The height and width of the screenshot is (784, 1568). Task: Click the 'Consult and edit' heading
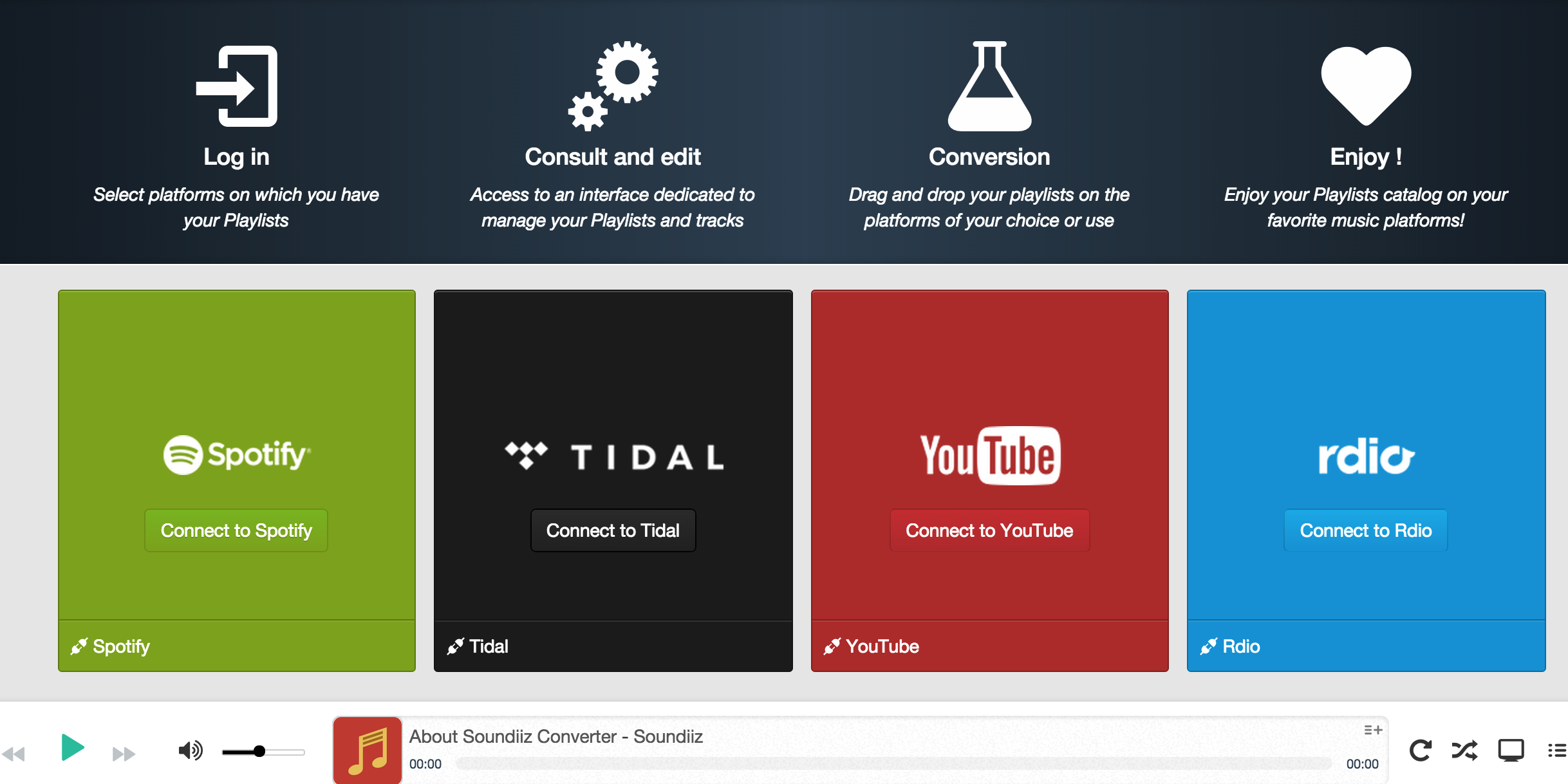(613, 157)
